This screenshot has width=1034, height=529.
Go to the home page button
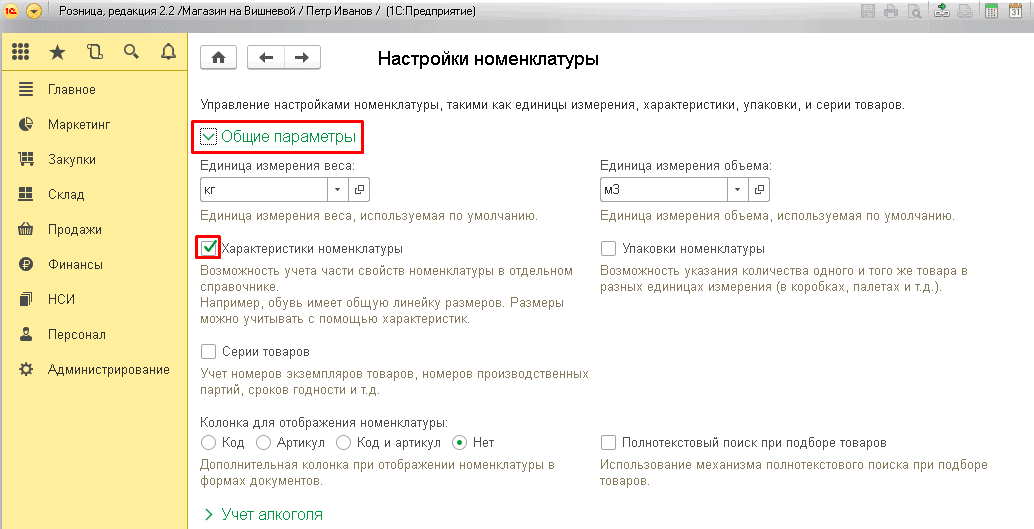click(x=218, y=58)
